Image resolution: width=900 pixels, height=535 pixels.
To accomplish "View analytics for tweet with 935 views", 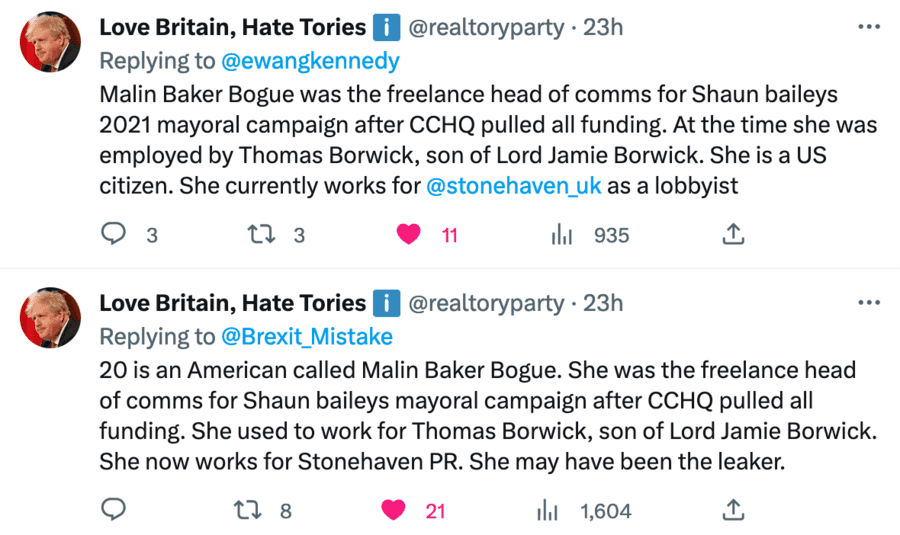I will pyautogui.click(x=563, y=235).
